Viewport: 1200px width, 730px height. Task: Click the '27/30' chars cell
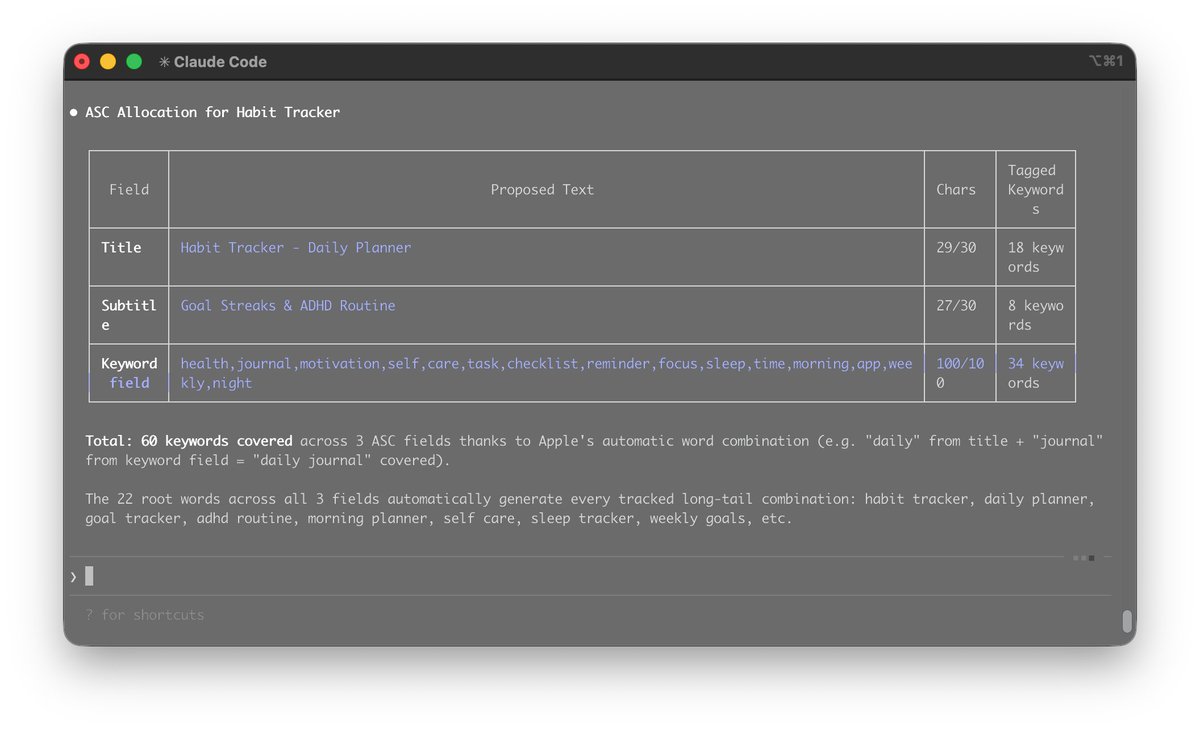coord(956,306)
